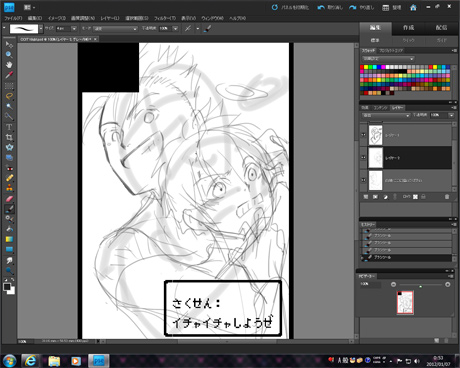Swap foreground and background colors
Image resolution: width=460 pixels, height=368 pixels.
tap(13, 280)
